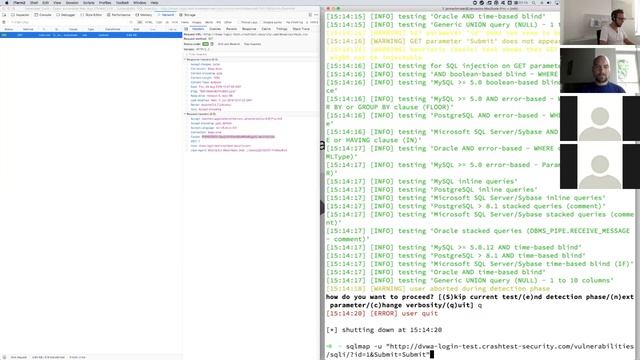Open the Response tab in request details
The width and height of the screenshot is (640, 360).
249,29
